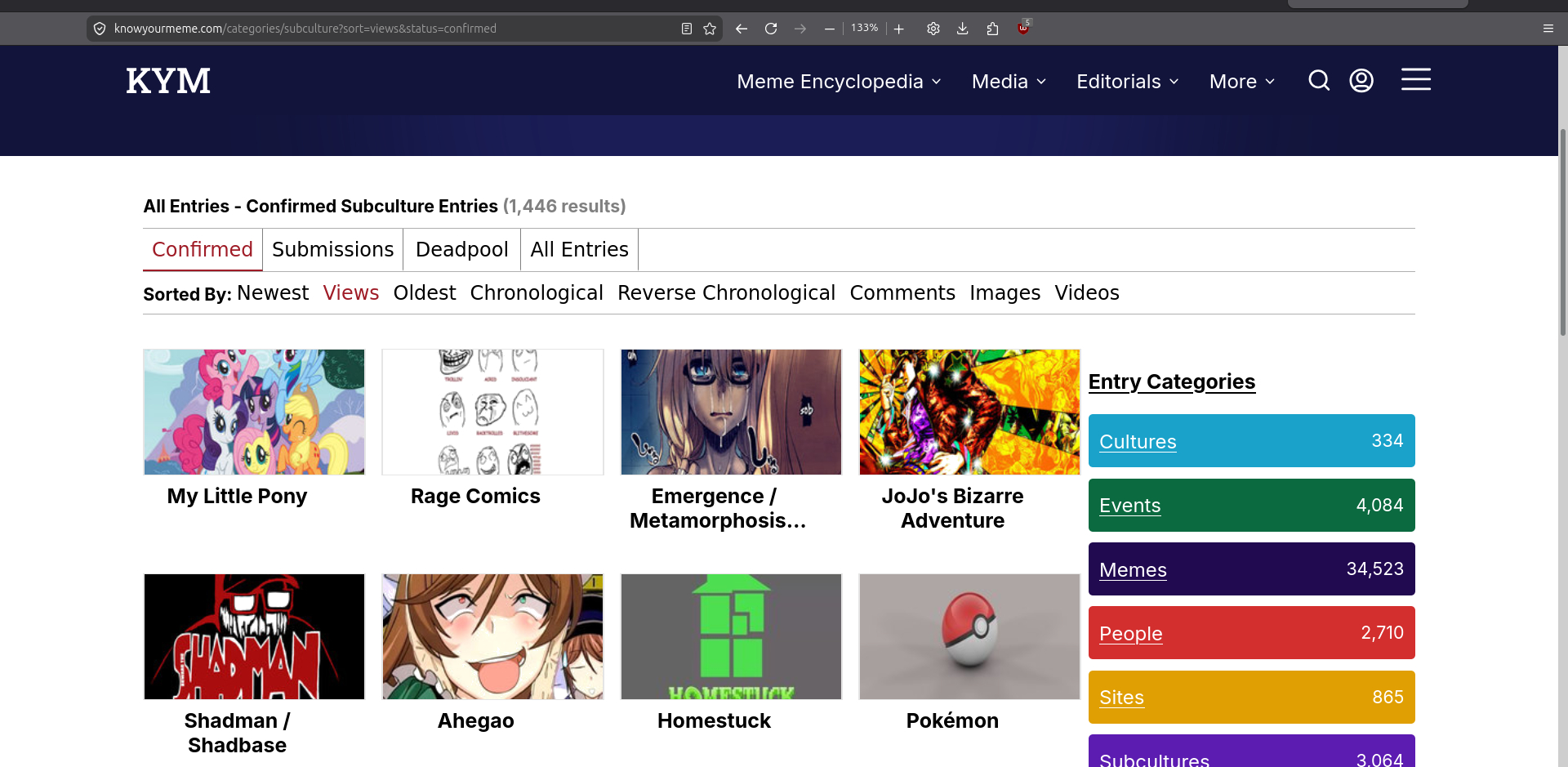Open the user account icon
Viewport: 1568px width, 767px height.
1361,80
